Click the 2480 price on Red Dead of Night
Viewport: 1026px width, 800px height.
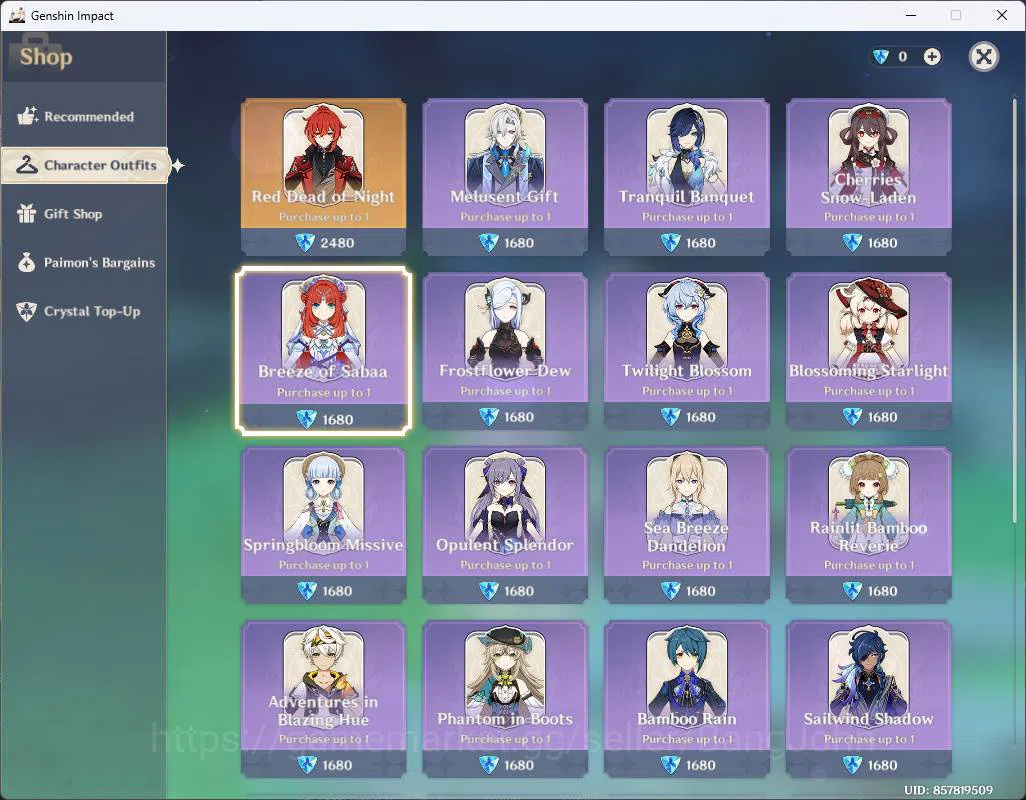[x=337, y=243]
